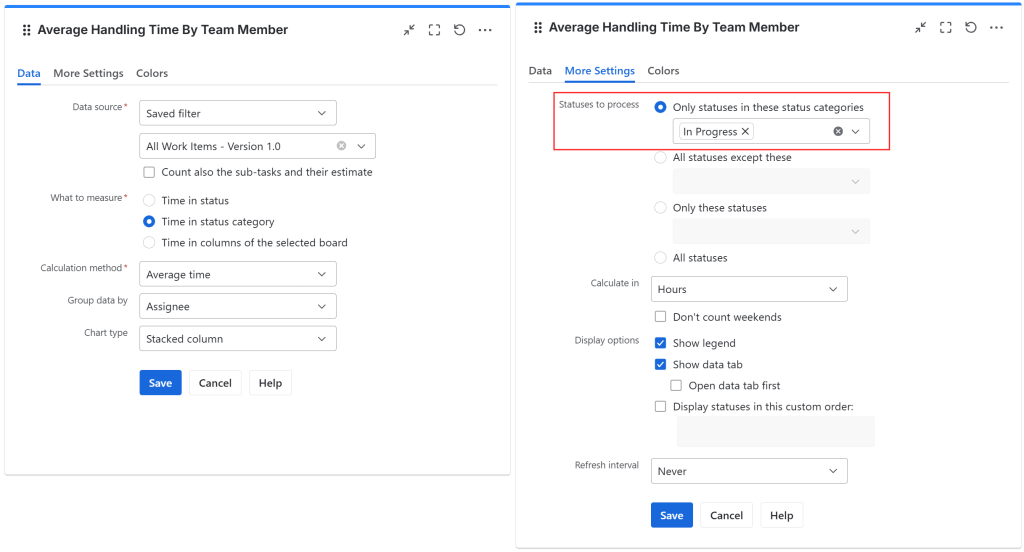Open the Refresh interval dropdown
Viewport: 1024px width, 552px height.
(749, 471)
